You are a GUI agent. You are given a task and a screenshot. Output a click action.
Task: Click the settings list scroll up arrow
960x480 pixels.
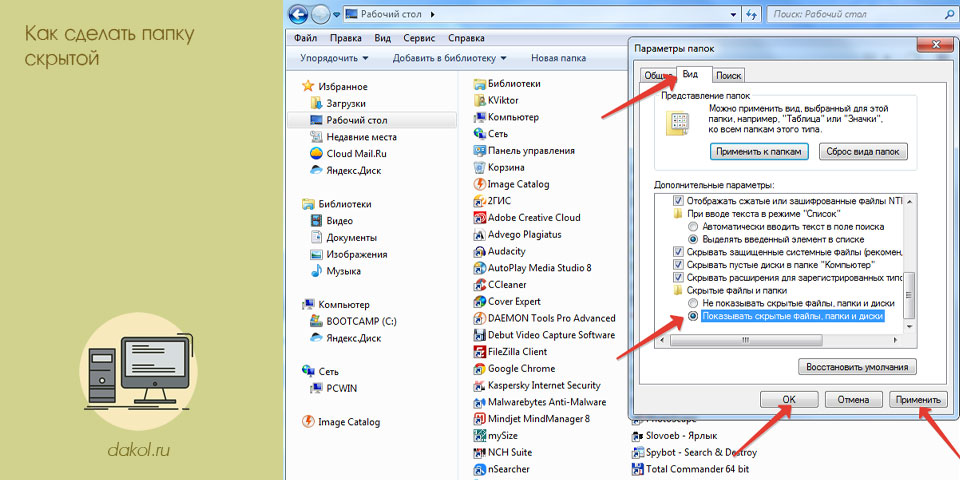[x=910, y=201]
